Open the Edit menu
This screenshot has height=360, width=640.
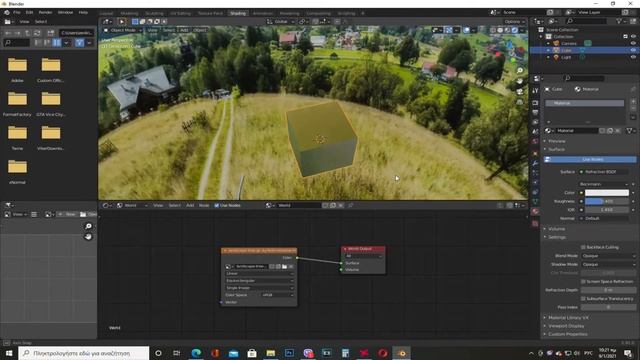tap(29, 13)
